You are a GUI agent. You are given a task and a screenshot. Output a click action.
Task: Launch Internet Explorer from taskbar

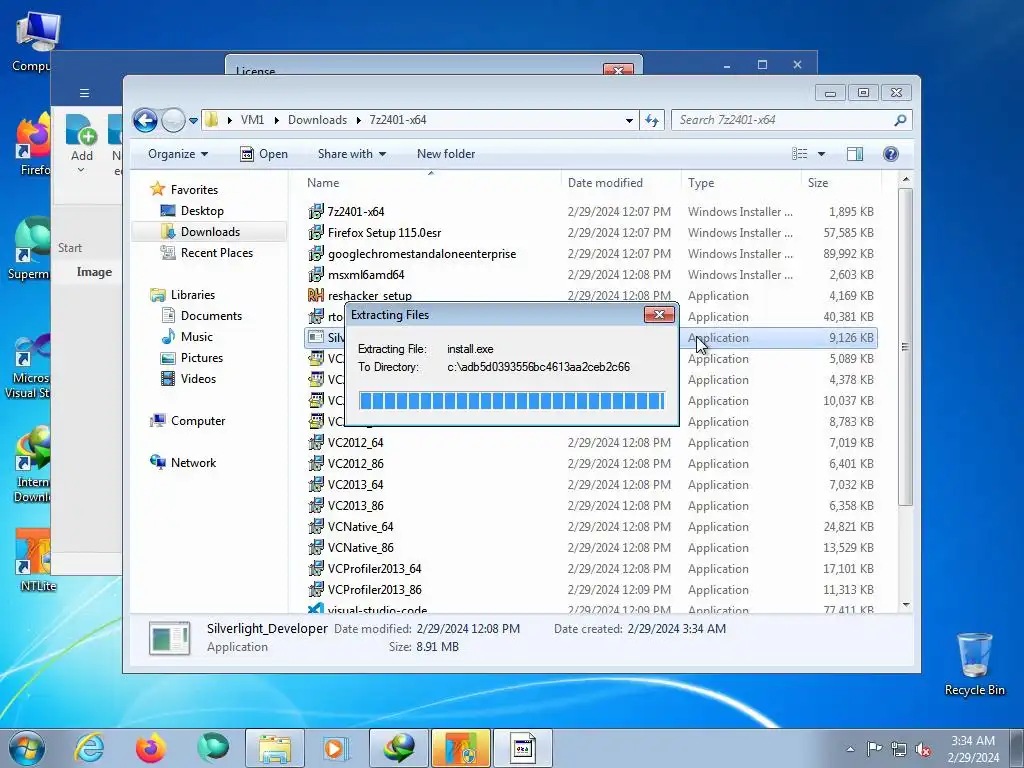[88, 748]
